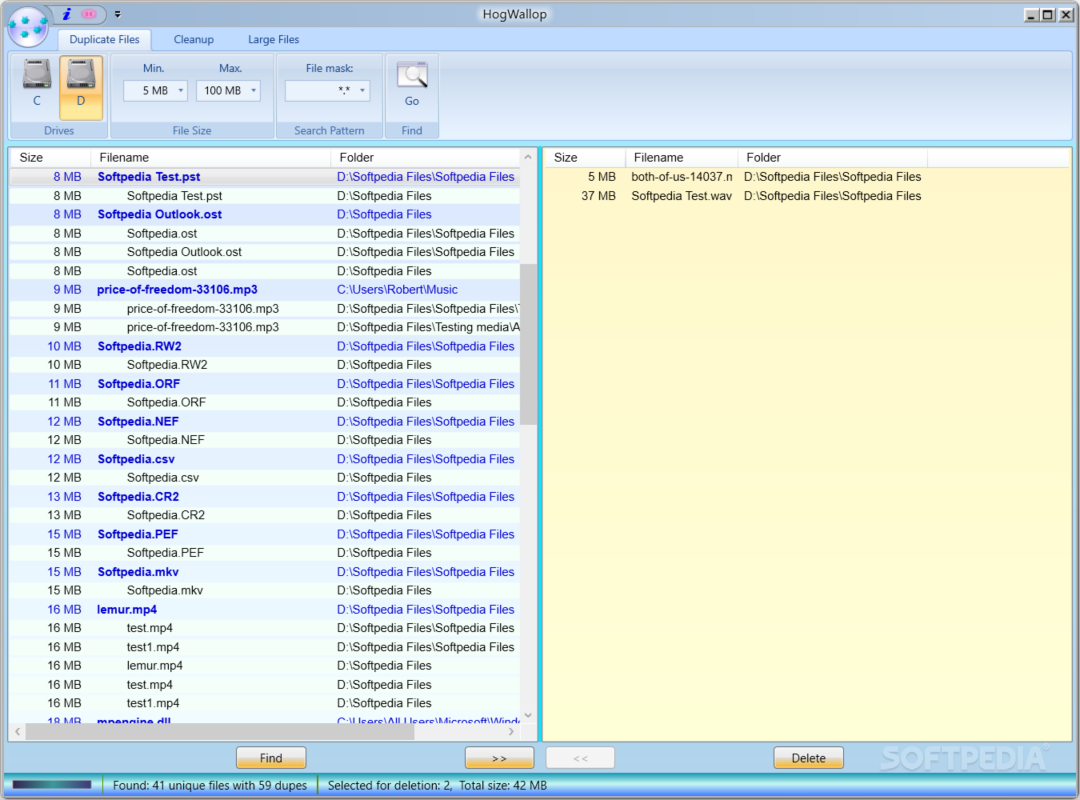Open the Min. file size dropdown
The image size is (1080, 800).
(x=181, y=91)
